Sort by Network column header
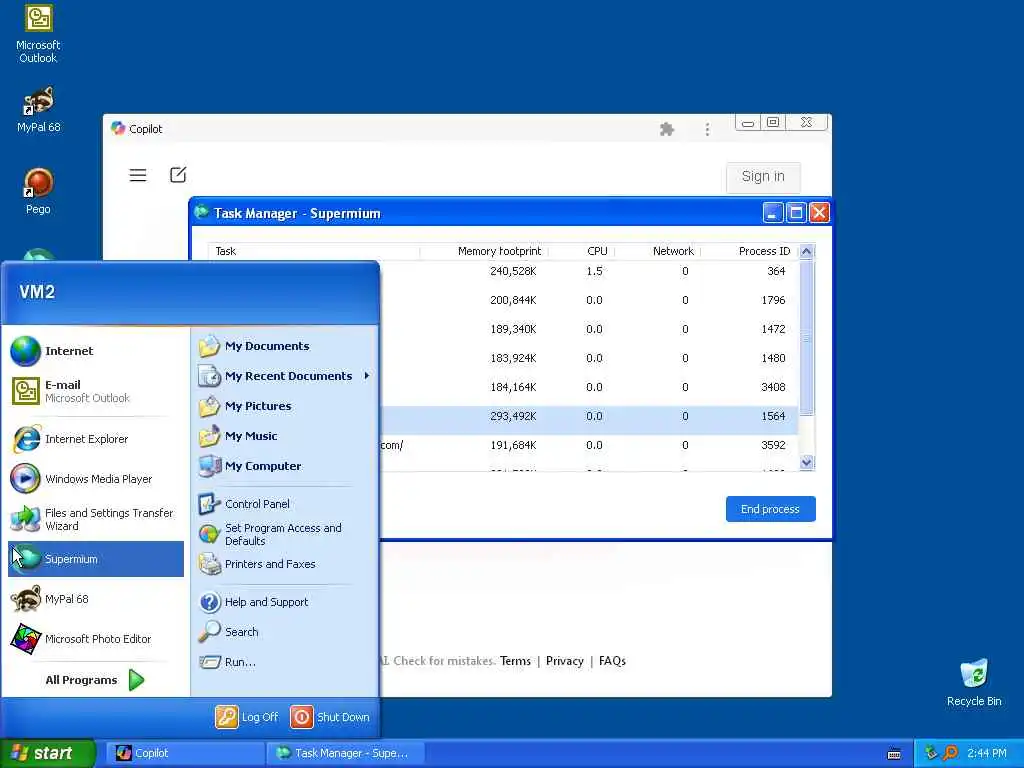The height and width of the screenshot is (768, 1024). (657, 251)
